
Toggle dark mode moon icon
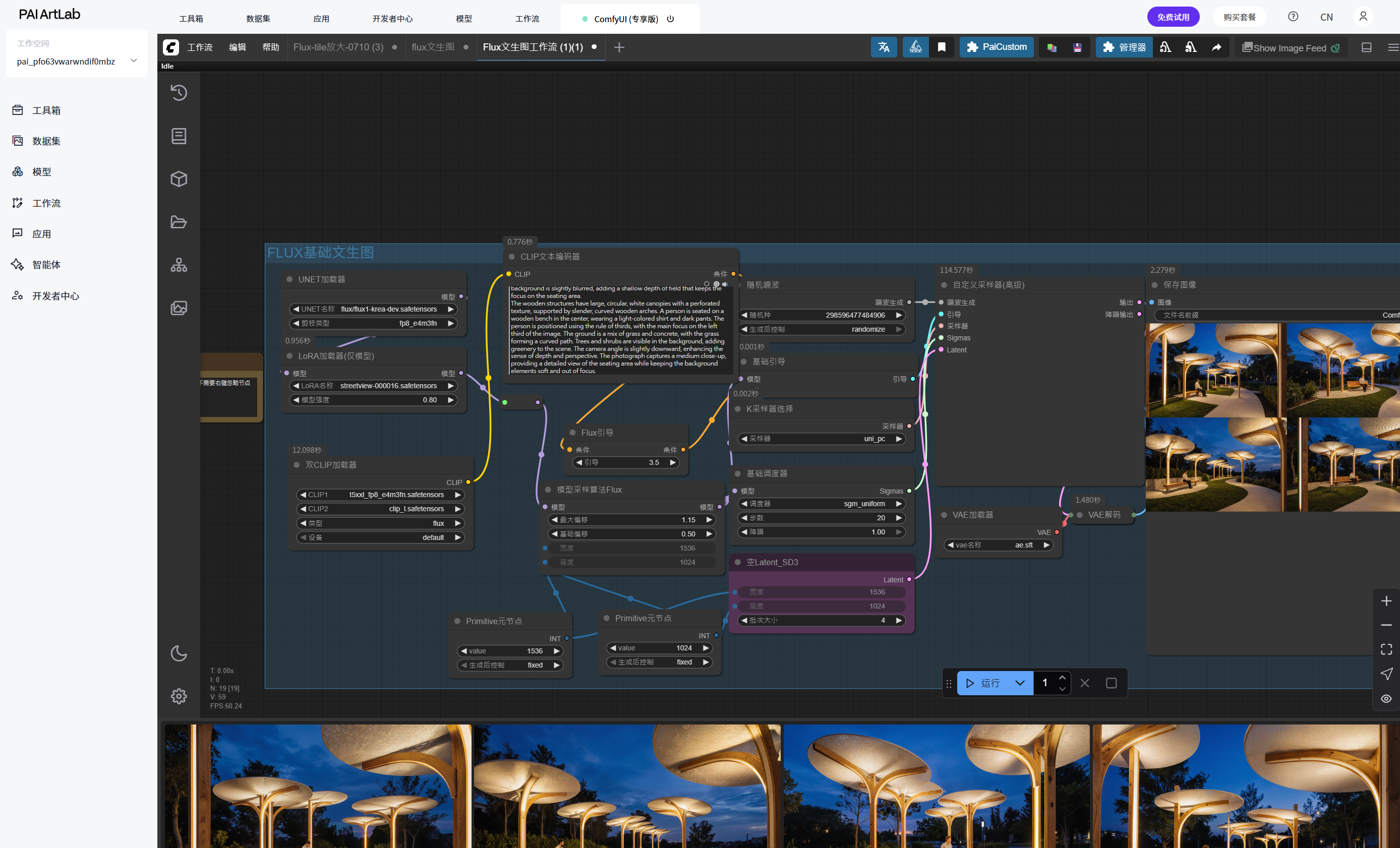[x=179, y=653]
